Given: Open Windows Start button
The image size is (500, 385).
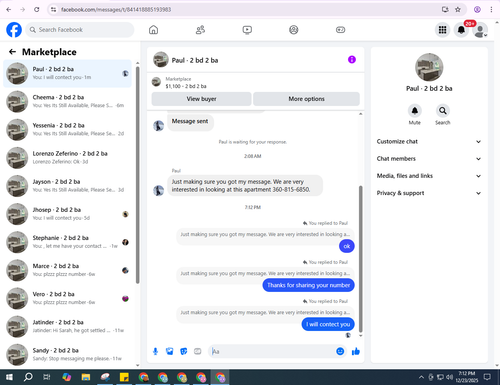Looking at the screenshot, I should click(9, 377).
